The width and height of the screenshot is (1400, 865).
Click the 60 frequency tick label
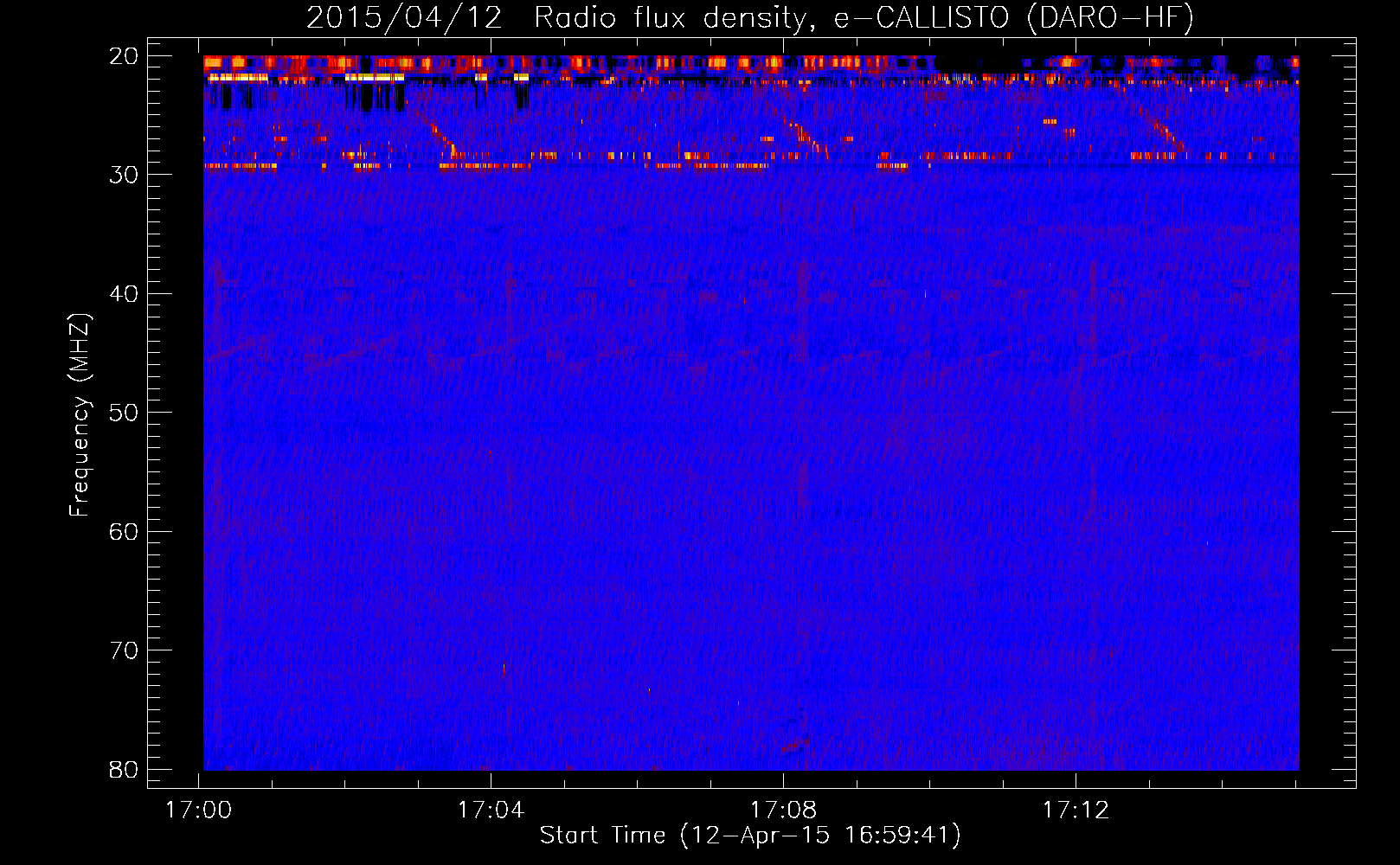(124, 532)
